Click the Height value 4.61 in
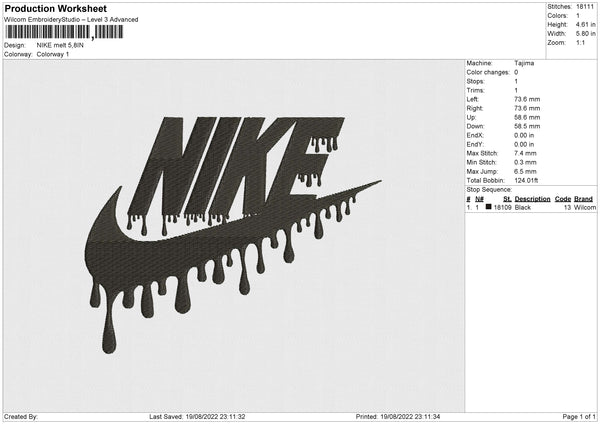Viewport: 600px width, 424px height. click(x=585, y=24)
